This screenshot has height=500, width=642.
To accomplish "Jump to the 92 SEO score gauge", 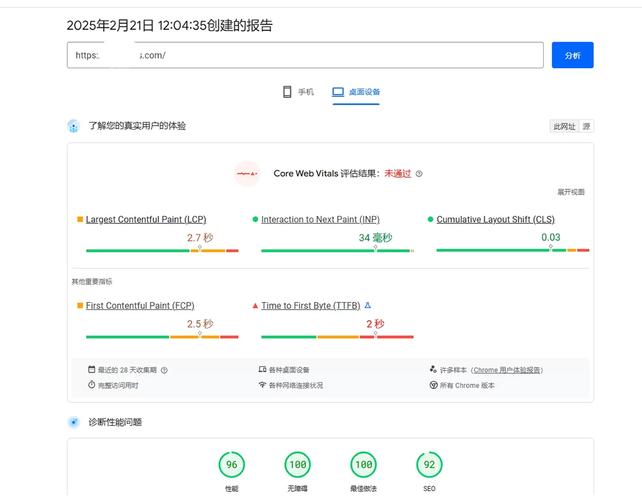I will tap(429, 465).
